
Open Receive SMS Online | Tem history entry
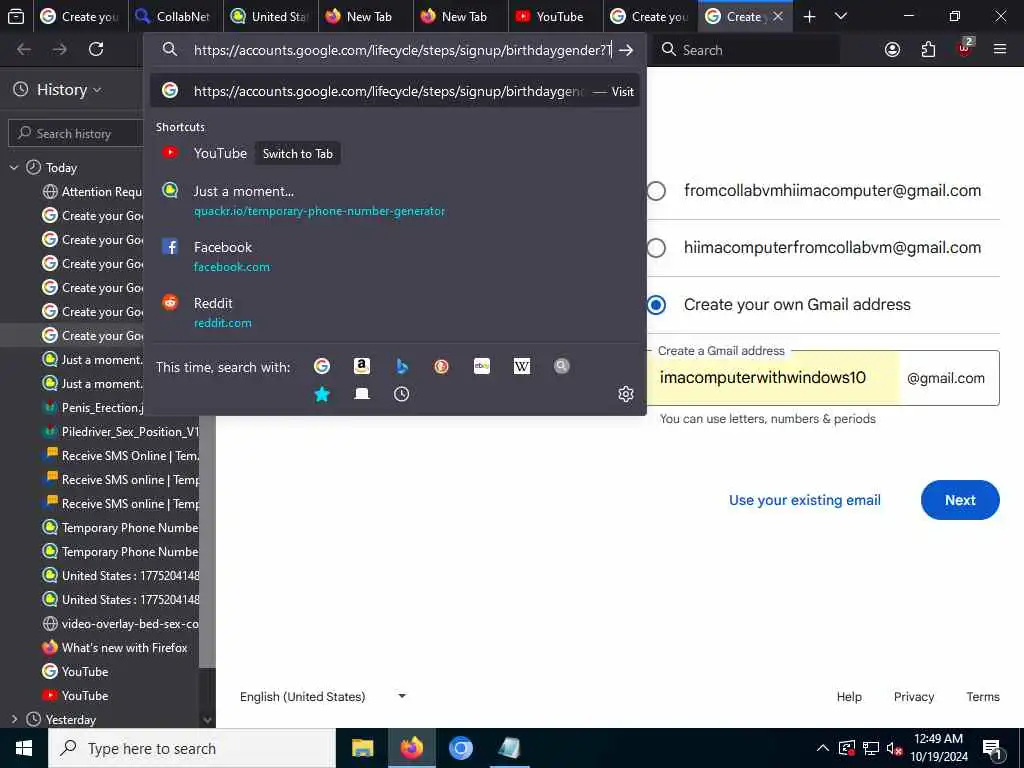coord(120,456)
